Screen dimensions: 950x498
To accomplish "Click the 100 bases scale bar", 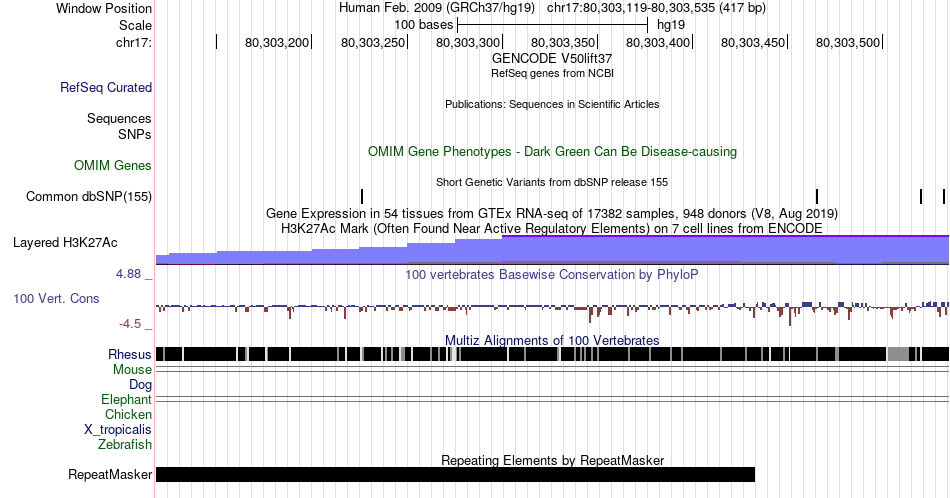I will tap(553, 25).
